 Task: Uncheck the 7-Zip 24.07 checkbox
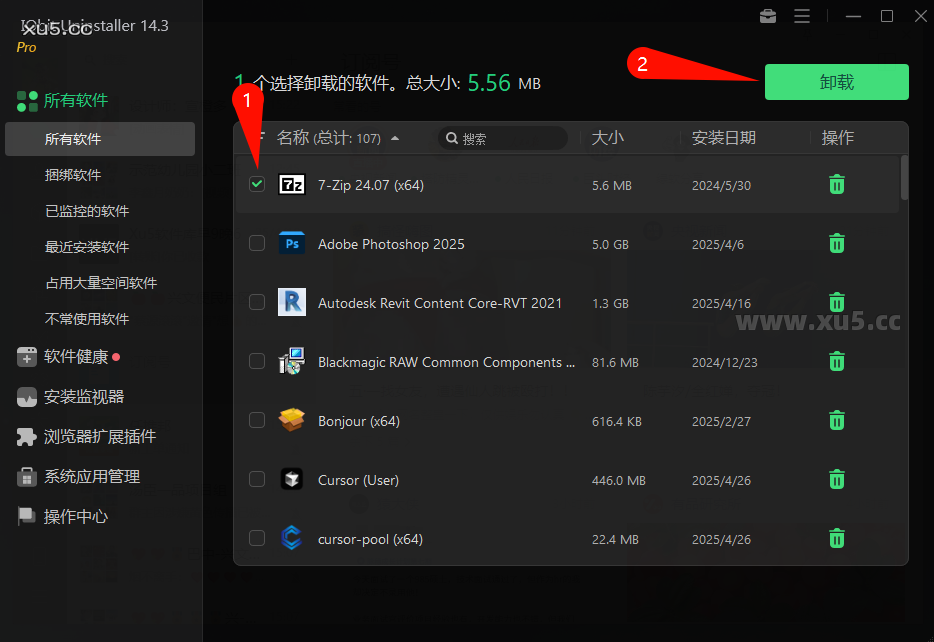pyautogui.click(x=257, y=184)
